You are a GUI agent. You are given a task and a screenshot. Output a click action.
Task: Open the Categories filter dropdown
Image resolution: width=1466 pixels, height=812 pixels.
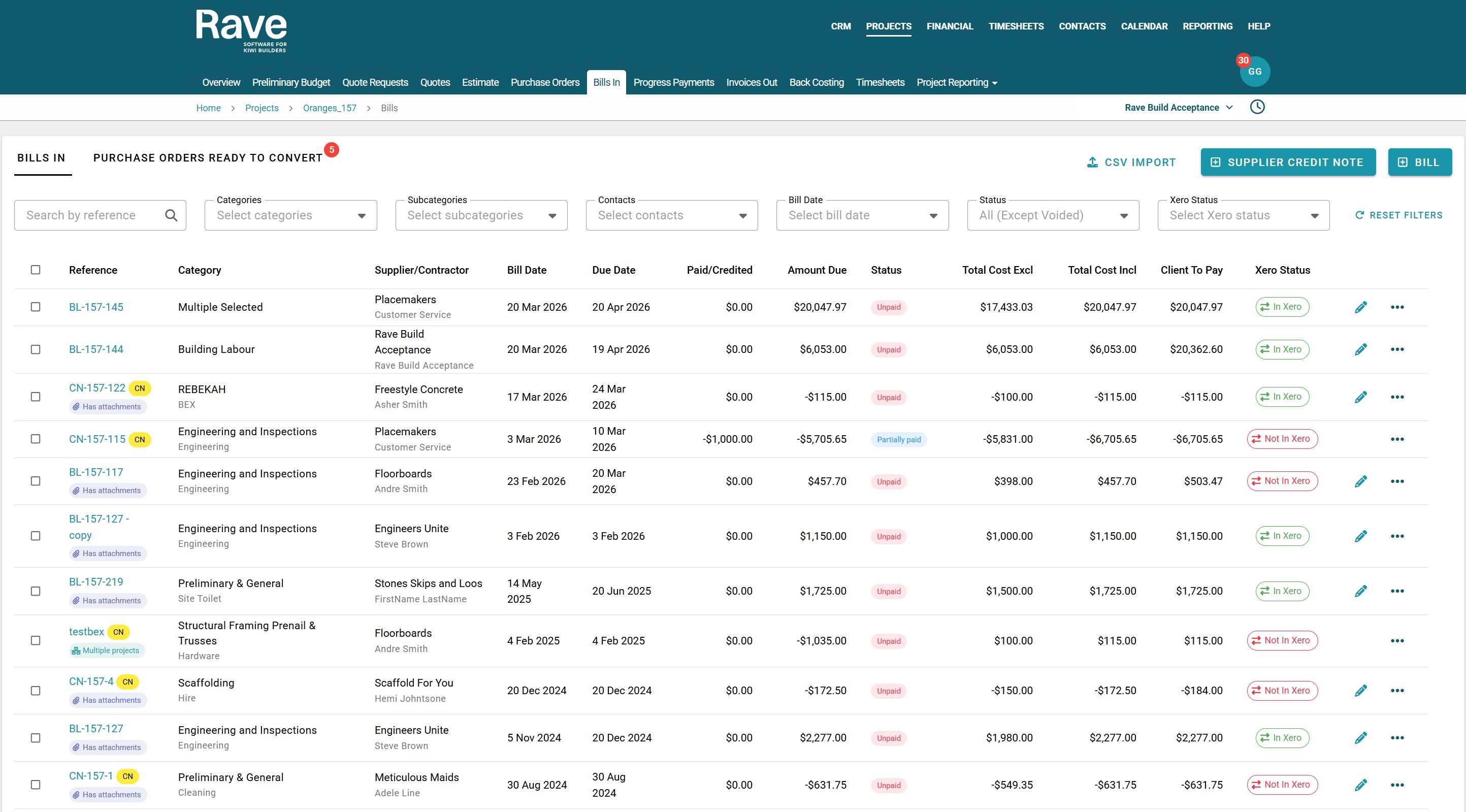(290, 215)
